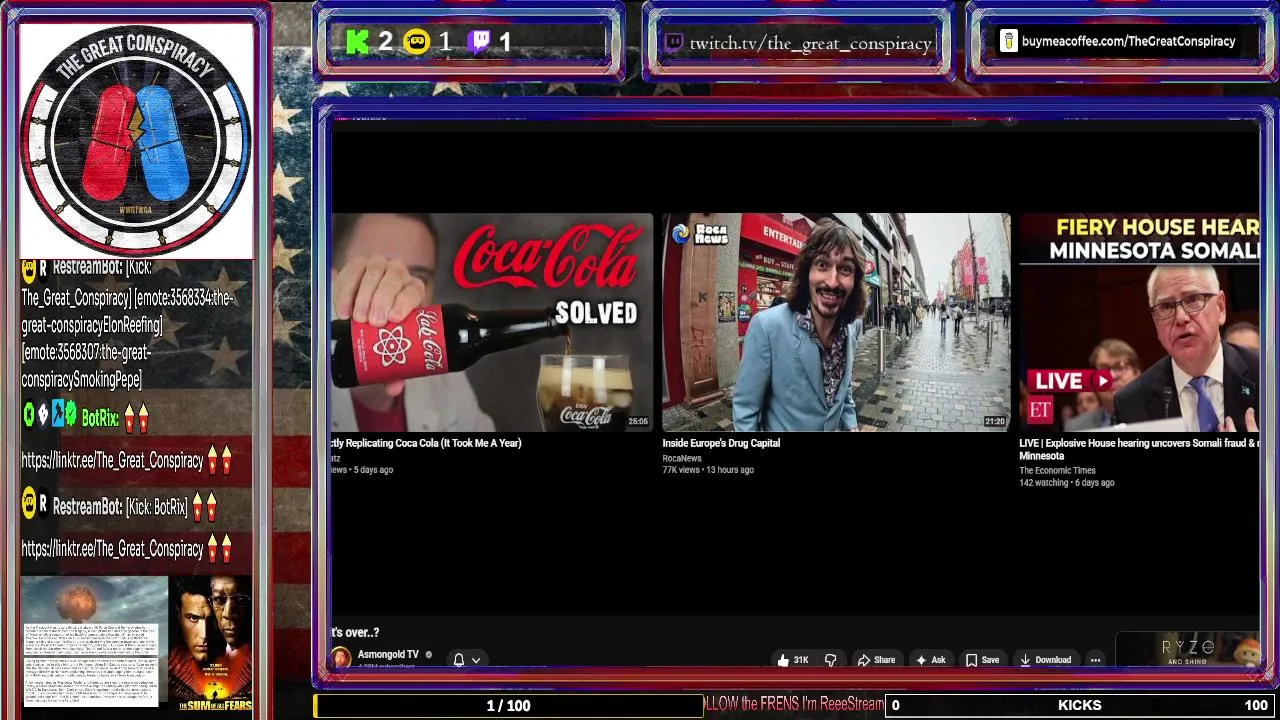Click the popcorn emotes after BotRix name
The width and height of the screenshot is (1280, 720).
point(136,418)
